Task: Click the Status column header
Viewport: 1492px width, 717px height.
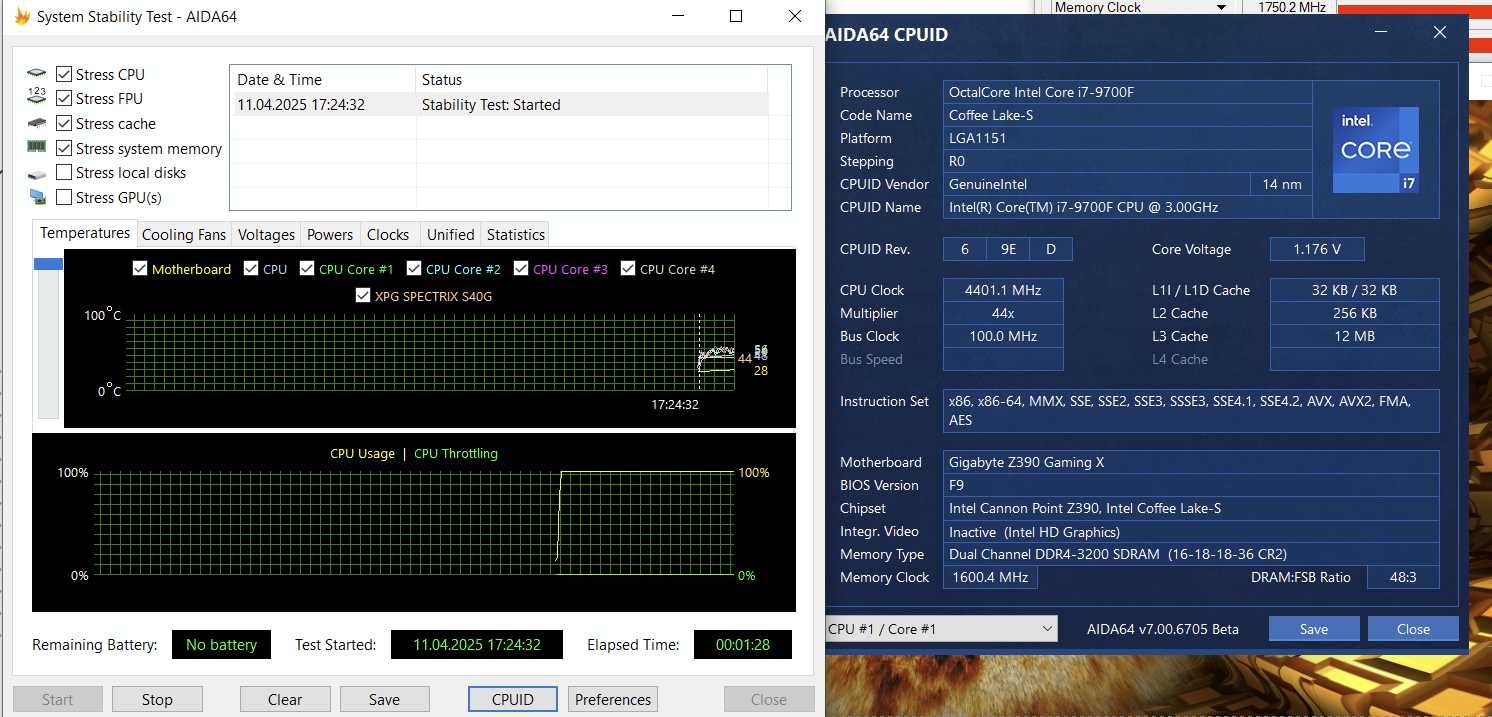Action: point(591,79)
